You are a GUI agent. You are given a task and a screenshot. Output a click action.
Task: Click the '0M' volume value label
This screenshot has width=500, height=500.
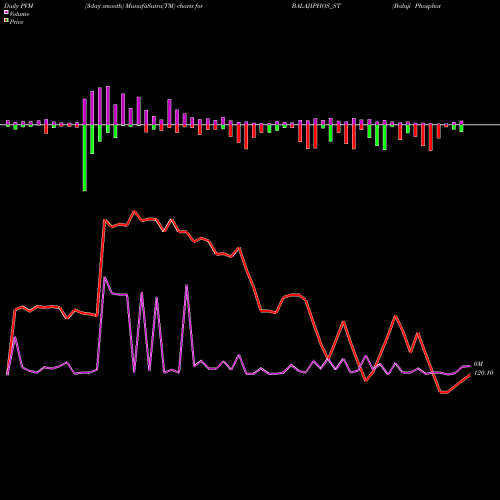pyautogui.click(x=478, y=364)
